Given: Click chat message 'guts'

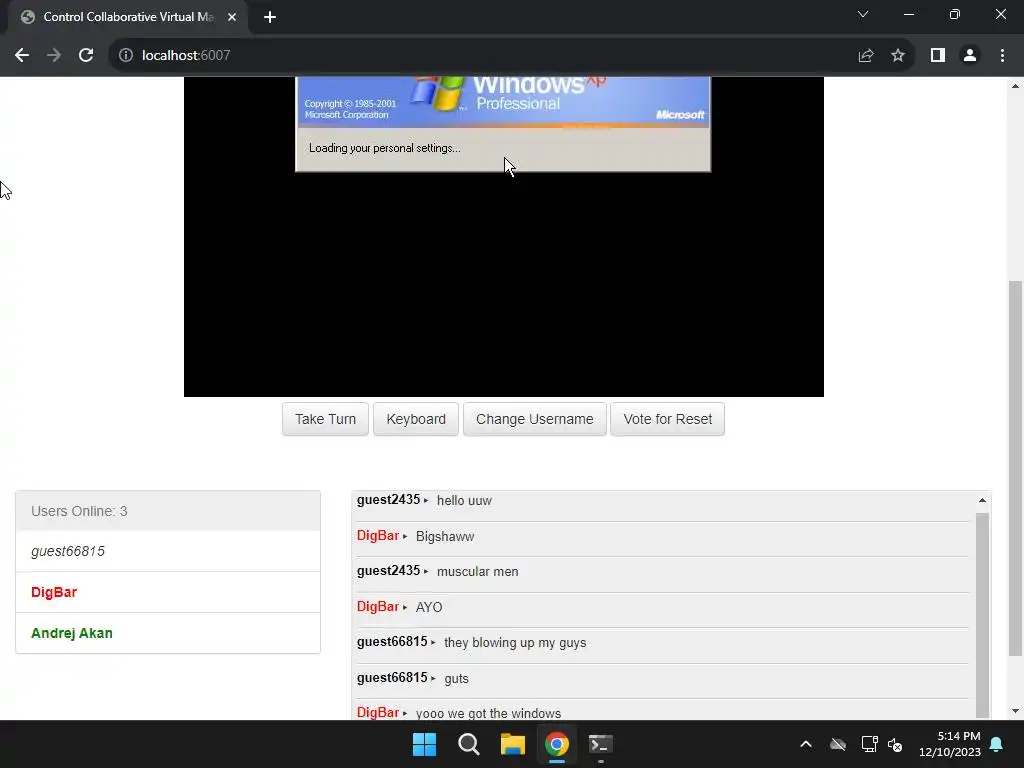Looking at the screenshot, I should click(x=456, y=679).
